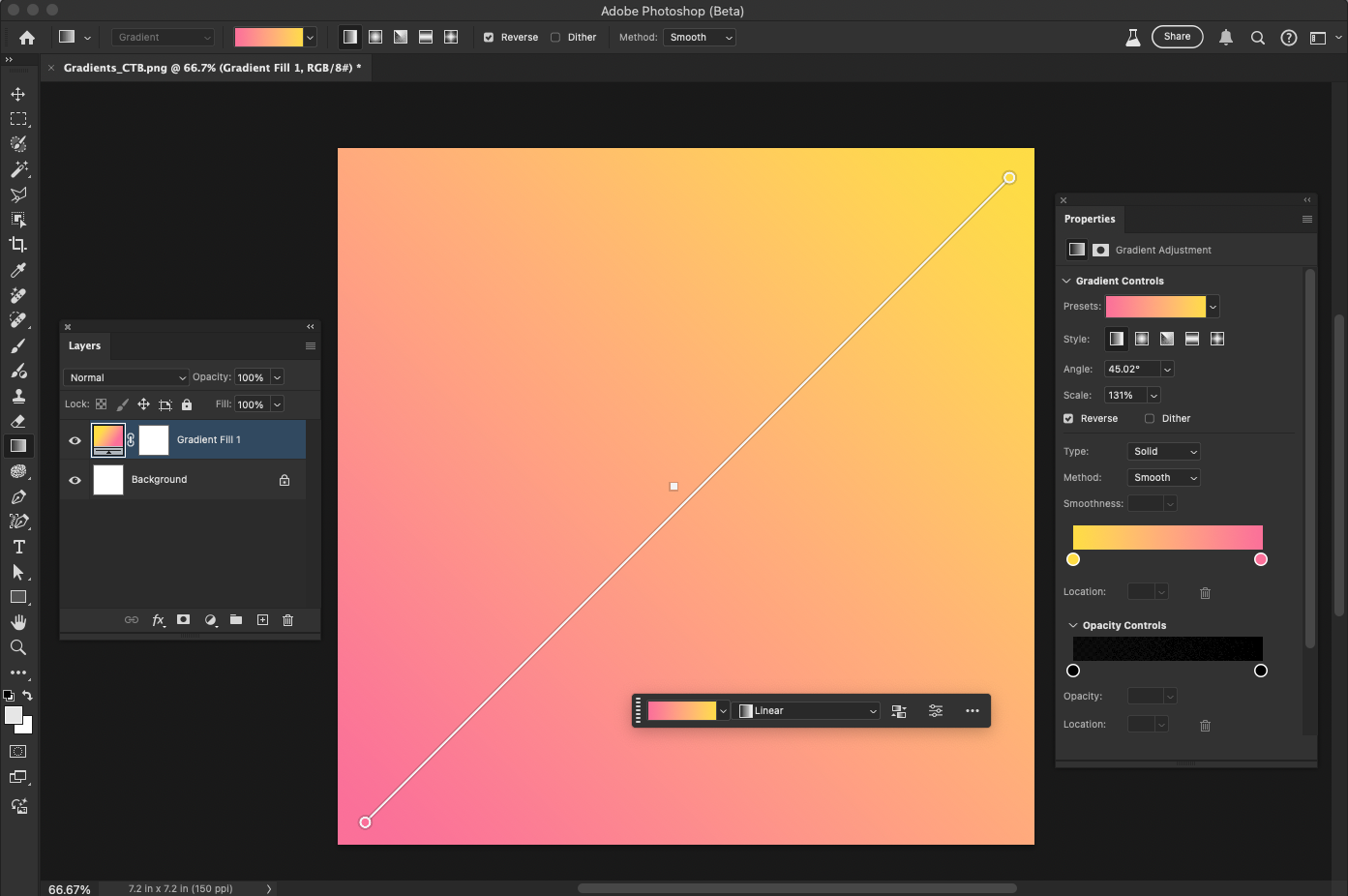Screen dimensions: 1348x896
Task: Uncheck Reverse in the options bar
Action: tap(488, 37)
